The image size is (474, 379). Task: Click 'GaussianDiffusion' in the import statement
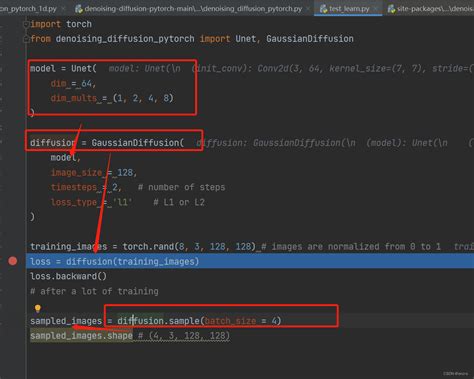tap(310, 39)
